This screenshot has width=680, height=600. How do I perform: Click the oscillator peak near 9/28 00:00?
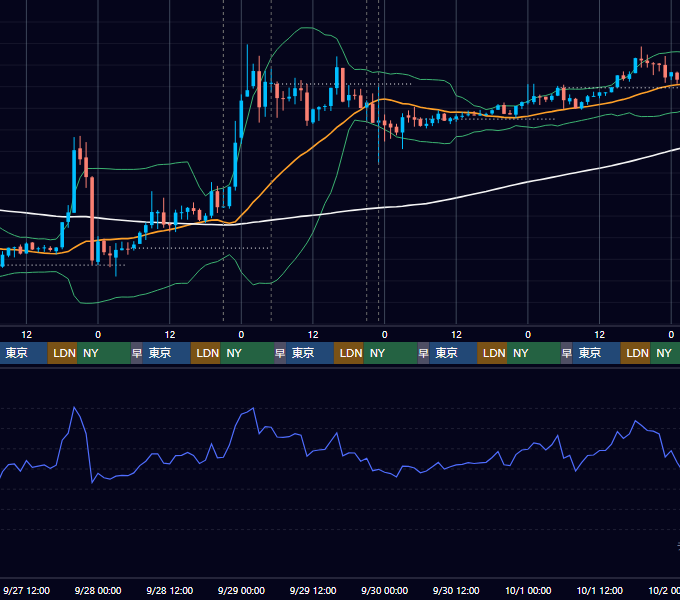[x=74, y=407]
